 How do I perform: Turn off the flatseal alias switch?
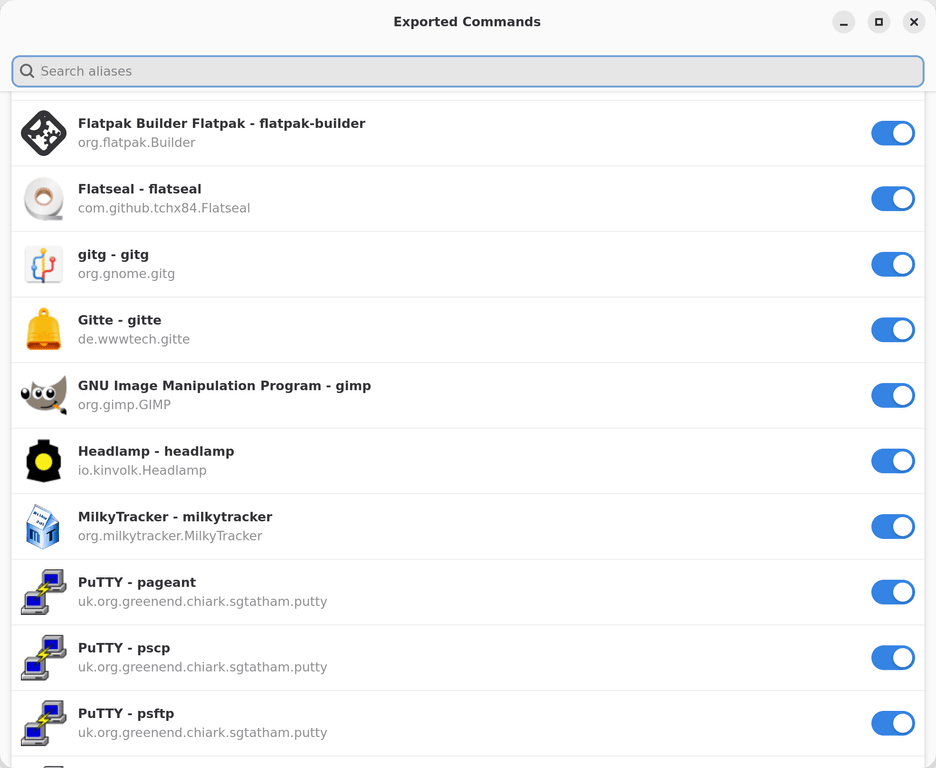click(893, 199)
